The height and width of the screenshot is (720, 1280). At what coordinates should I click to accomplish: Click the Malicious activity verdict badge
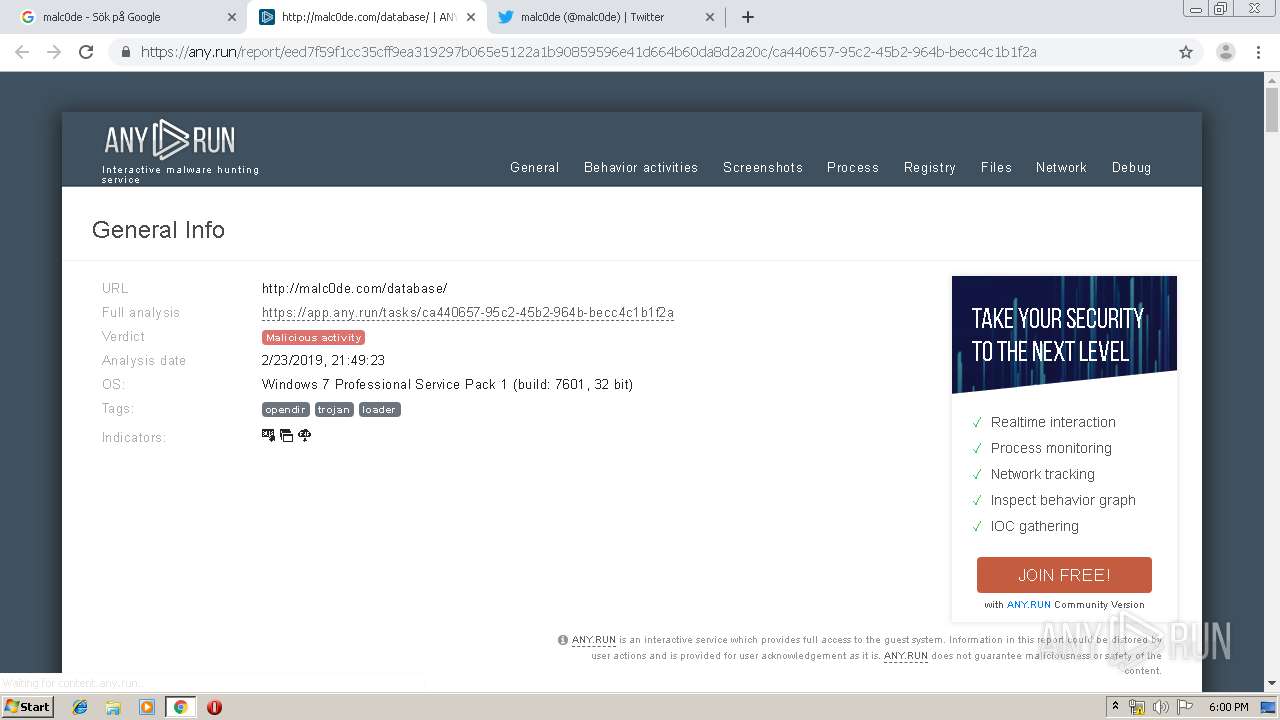coord(313,337)
